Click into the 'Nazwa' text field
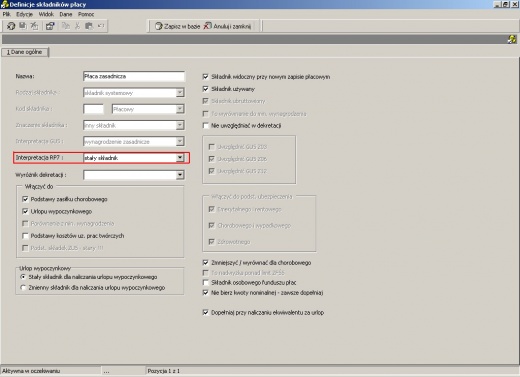520x377 pixels. click(134, 76)
